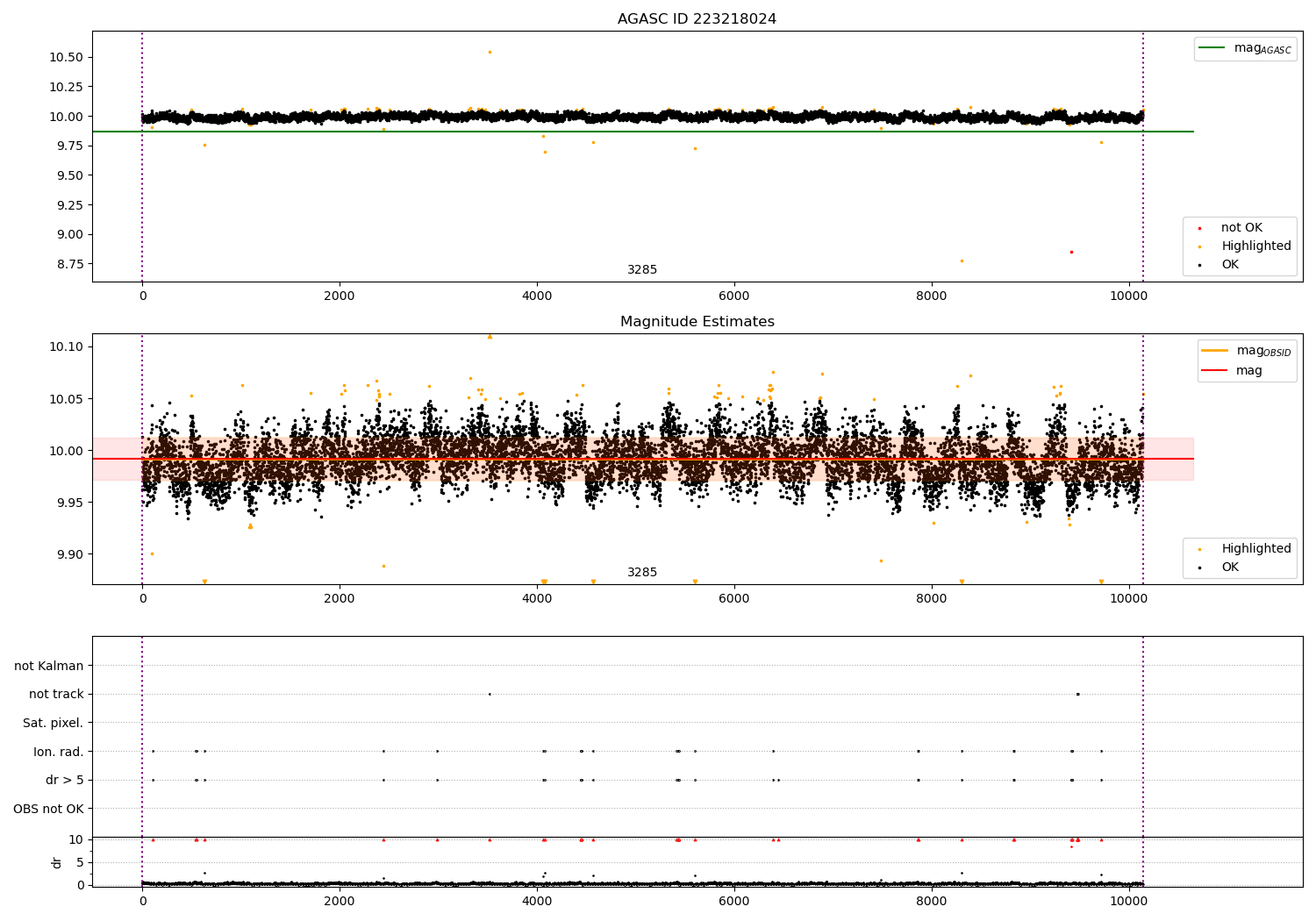Click the 9.90 y-axis tick of the middle plot
This screenshot has width=1316, height=921.
tap(70, 554)
